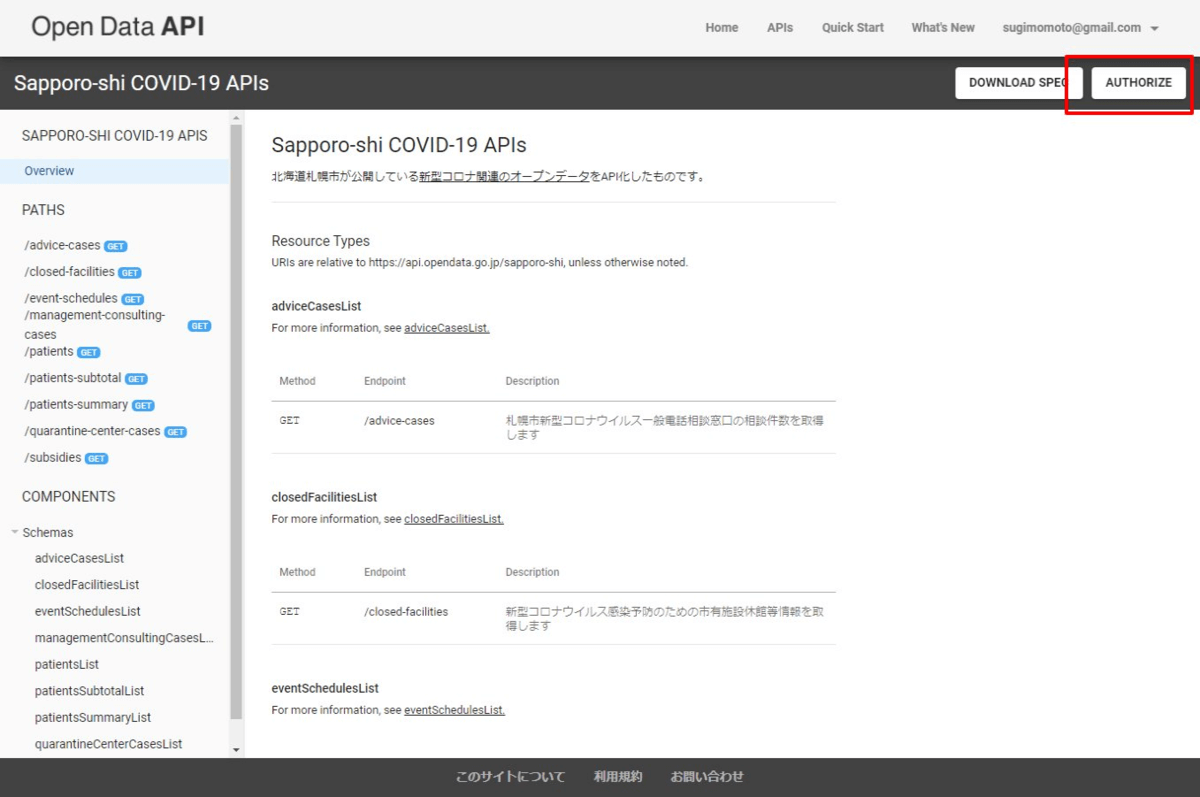Click the DOWNLOAD SPEC button
The width and height of the screenshot is (1200, 797).
coord(1018,83)
